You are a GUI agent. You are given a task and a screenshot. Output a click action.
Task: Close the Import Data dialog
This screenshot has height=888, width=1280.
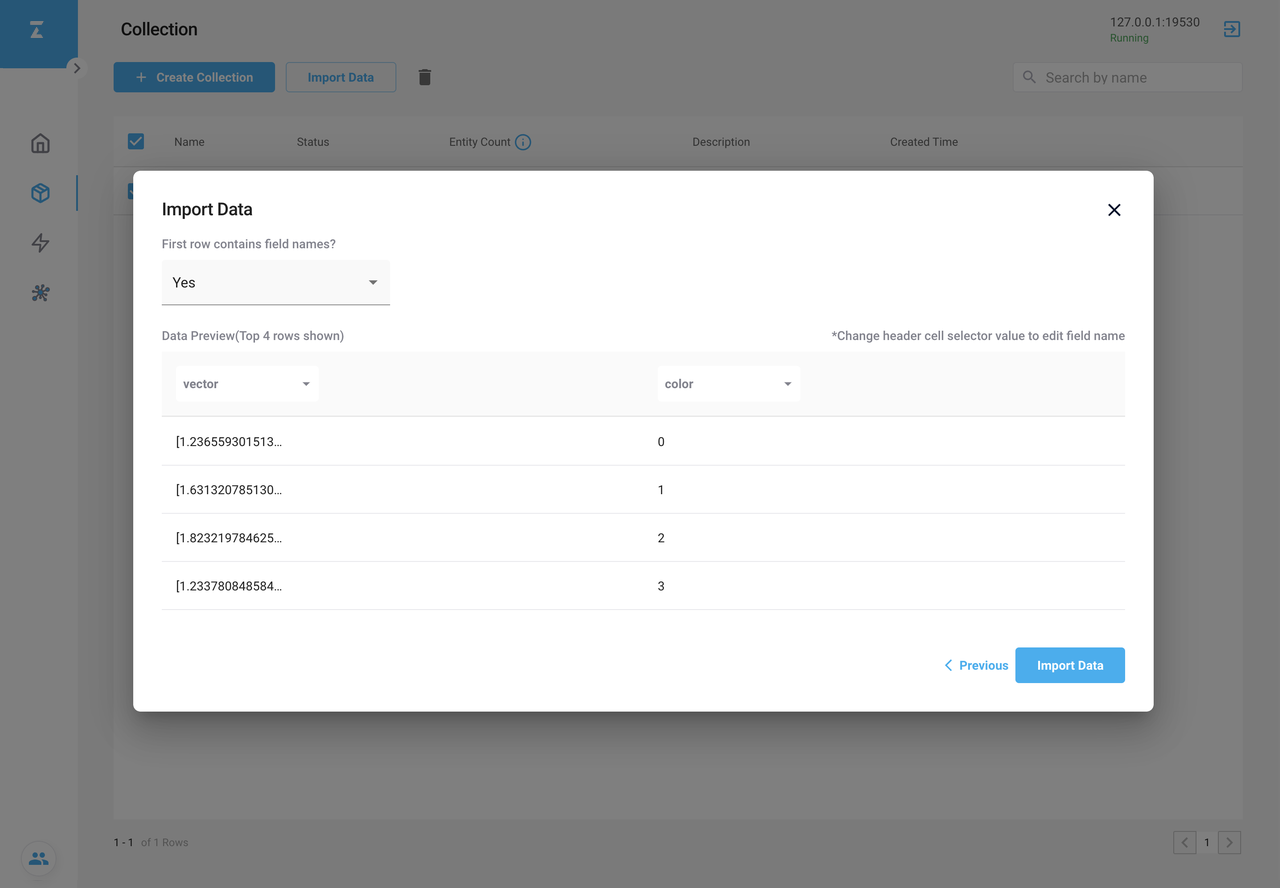coord(1114,210)
